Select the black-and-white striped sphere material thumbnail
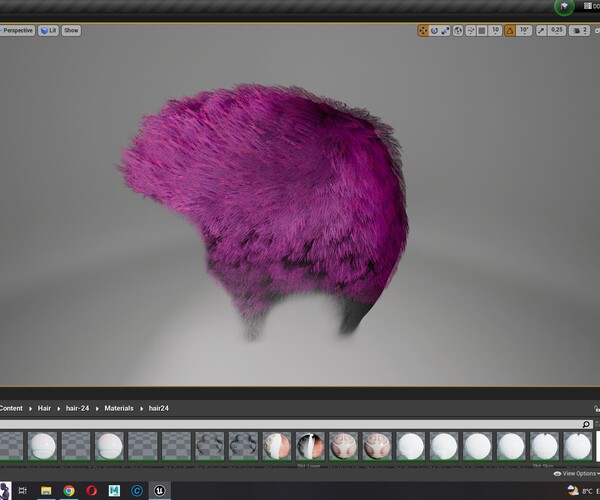 (310, 446)
